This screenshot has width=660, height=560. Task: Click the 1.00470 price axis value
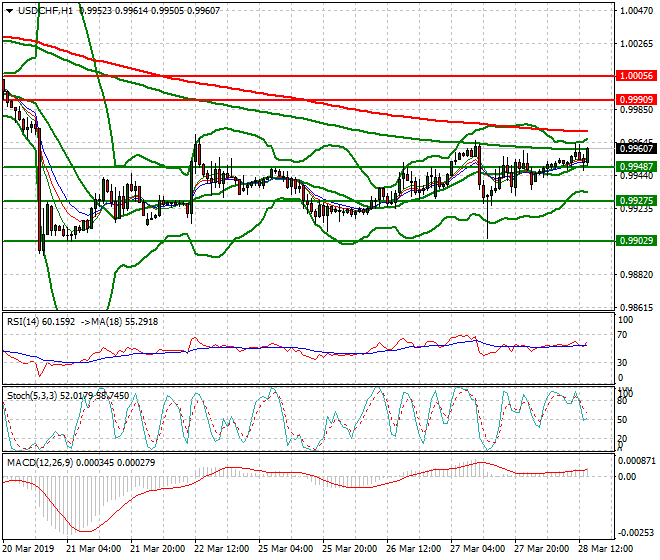click(637, 11)
